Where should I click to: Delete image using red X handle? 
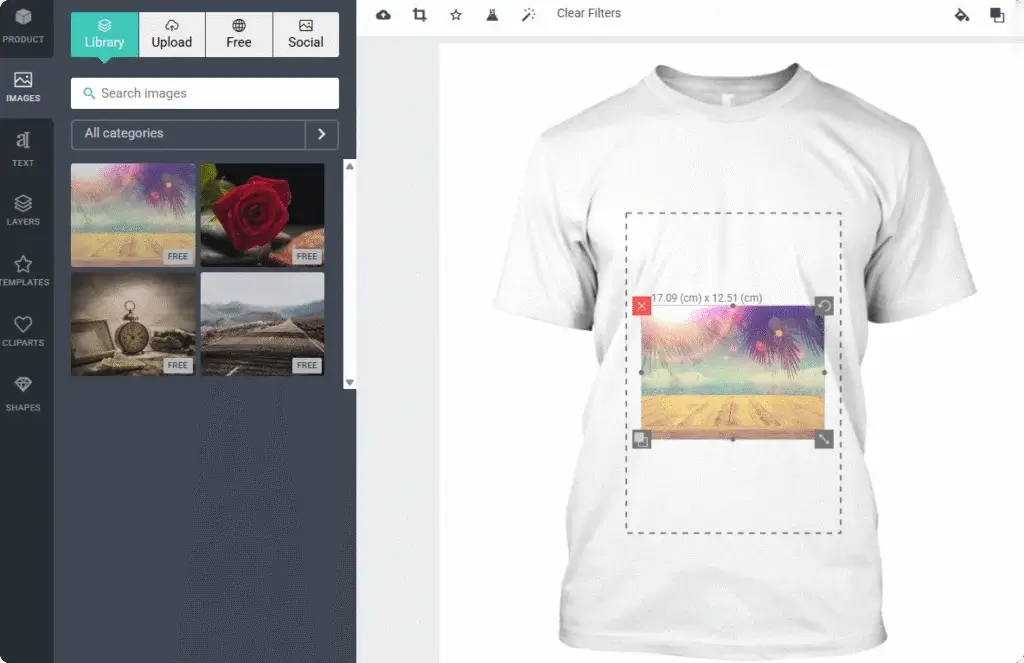(x=642, y=306)
